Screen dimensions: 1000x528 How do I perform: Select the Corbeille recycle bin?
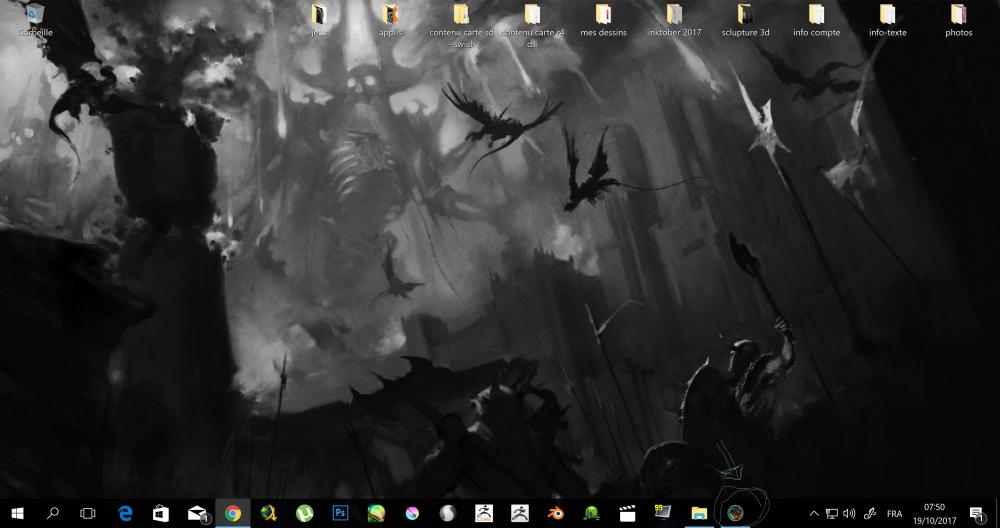tap(35, 20)
